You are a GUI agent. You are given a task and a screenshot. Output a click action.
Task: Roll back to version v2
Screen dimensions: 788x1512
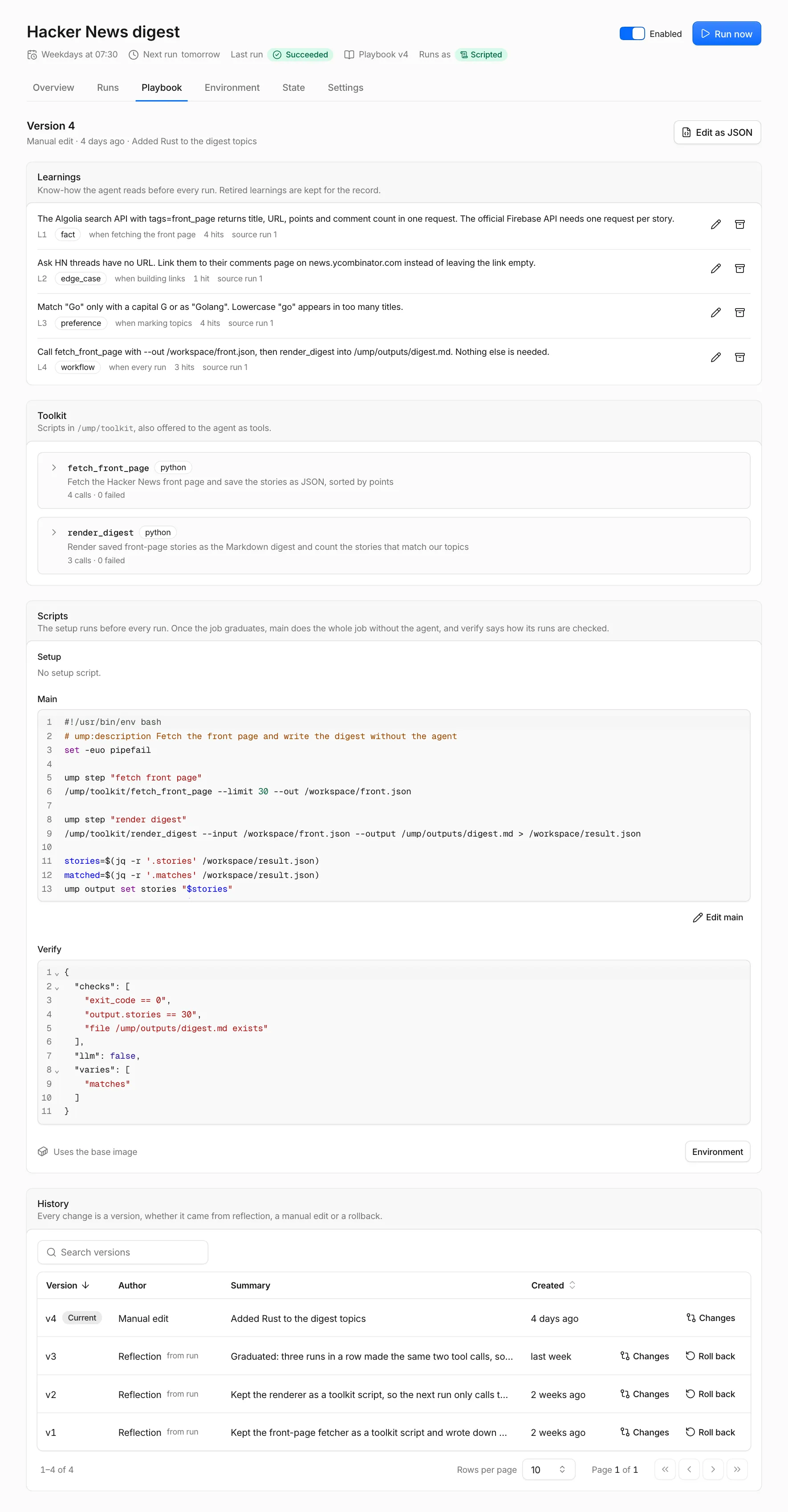(710, 1394)
